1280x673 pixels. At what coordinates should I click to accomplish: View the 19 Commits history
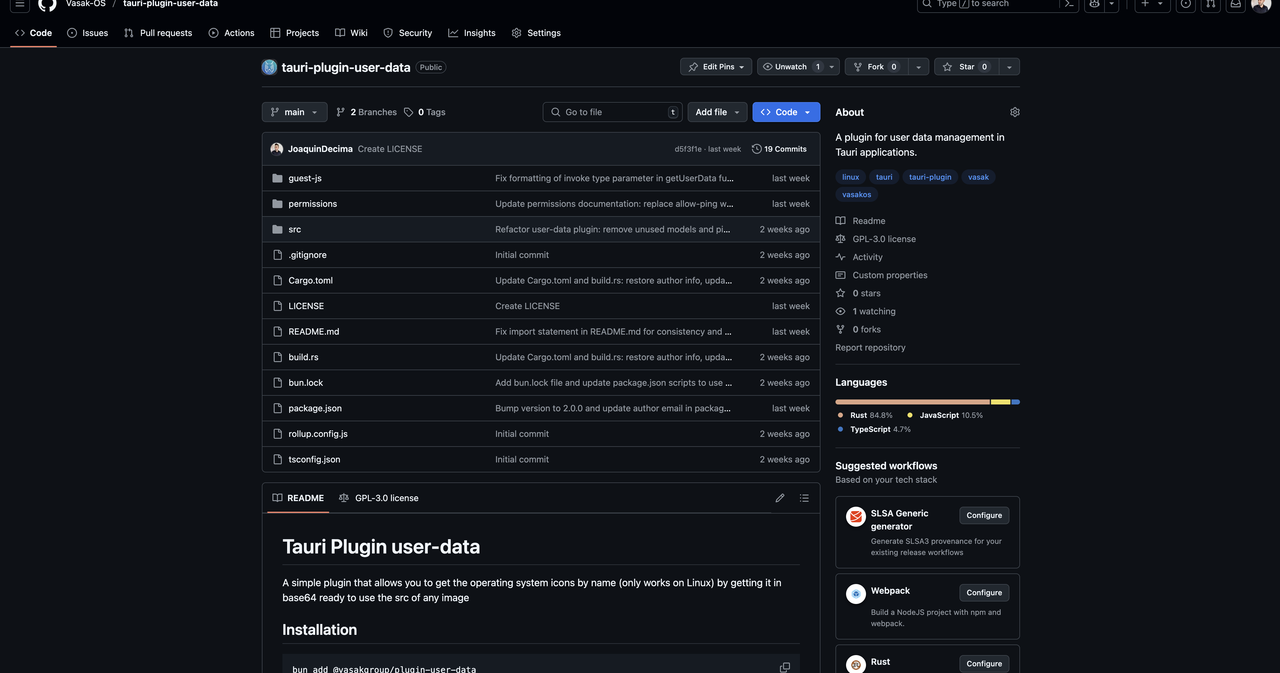(779, 149)
